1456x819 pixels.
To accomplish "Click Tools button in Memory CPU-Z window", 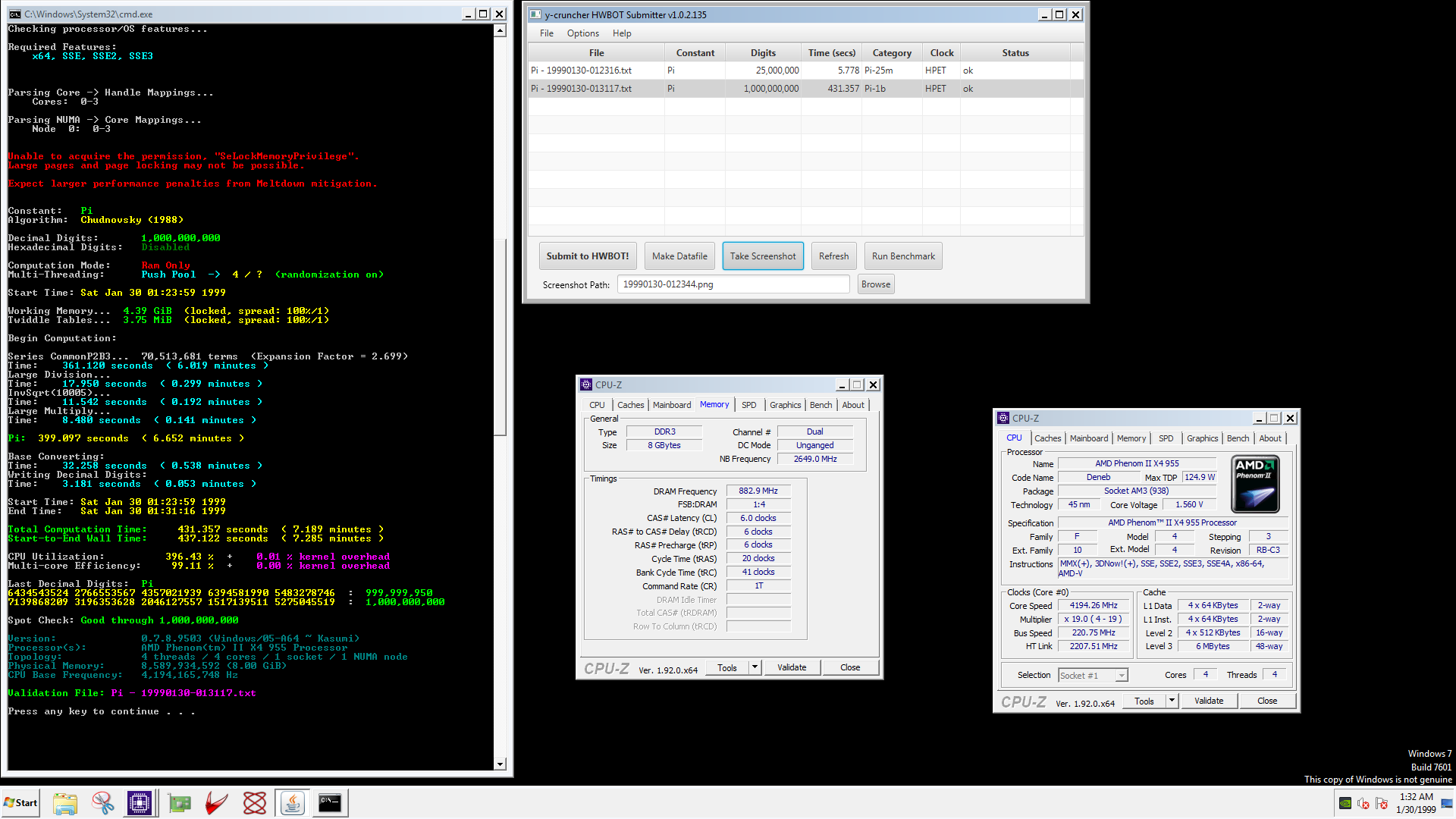I will [727, 667].
